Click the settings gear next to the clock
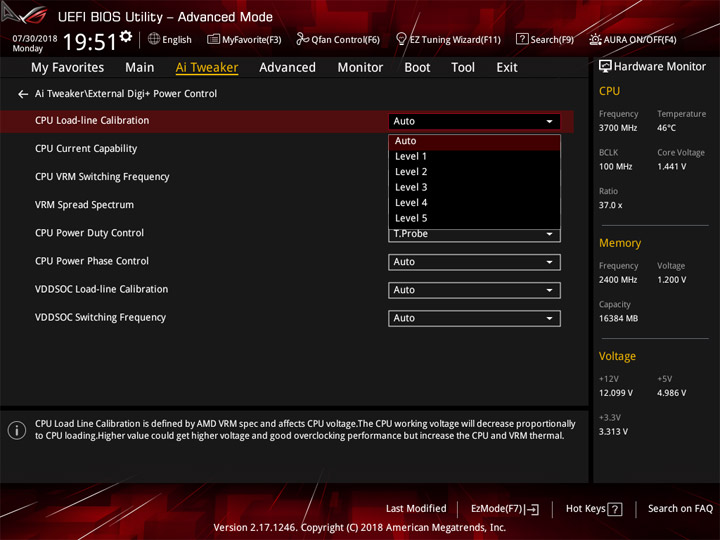The height and width of the screenshot is (540, 720). 126,36
